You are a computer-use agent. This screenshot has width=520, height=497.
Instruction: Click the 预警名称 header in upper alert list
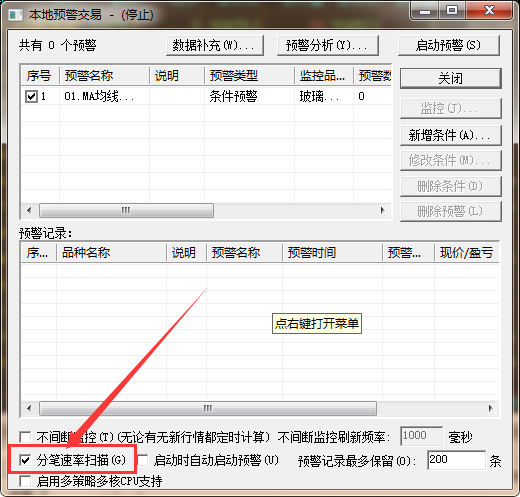(x=104, y=76)
